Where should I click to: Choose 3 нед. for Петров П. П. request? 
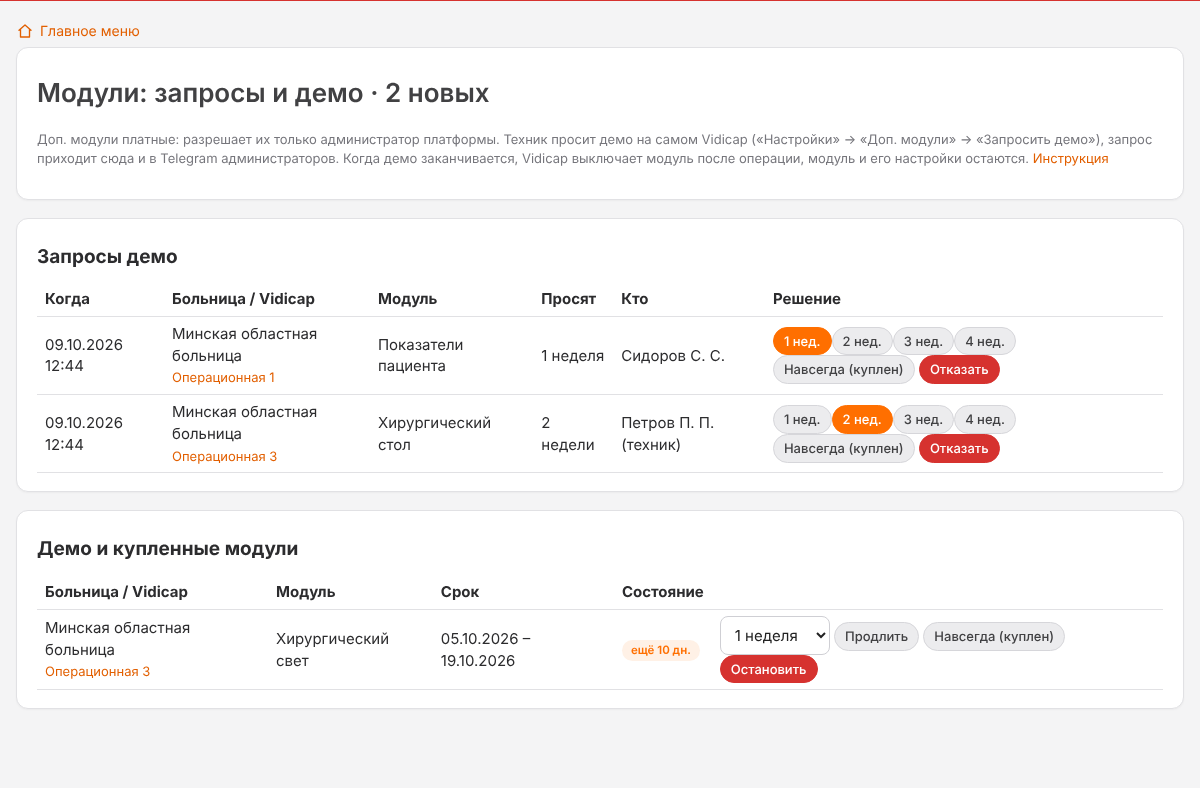click(x=923, y=420)
